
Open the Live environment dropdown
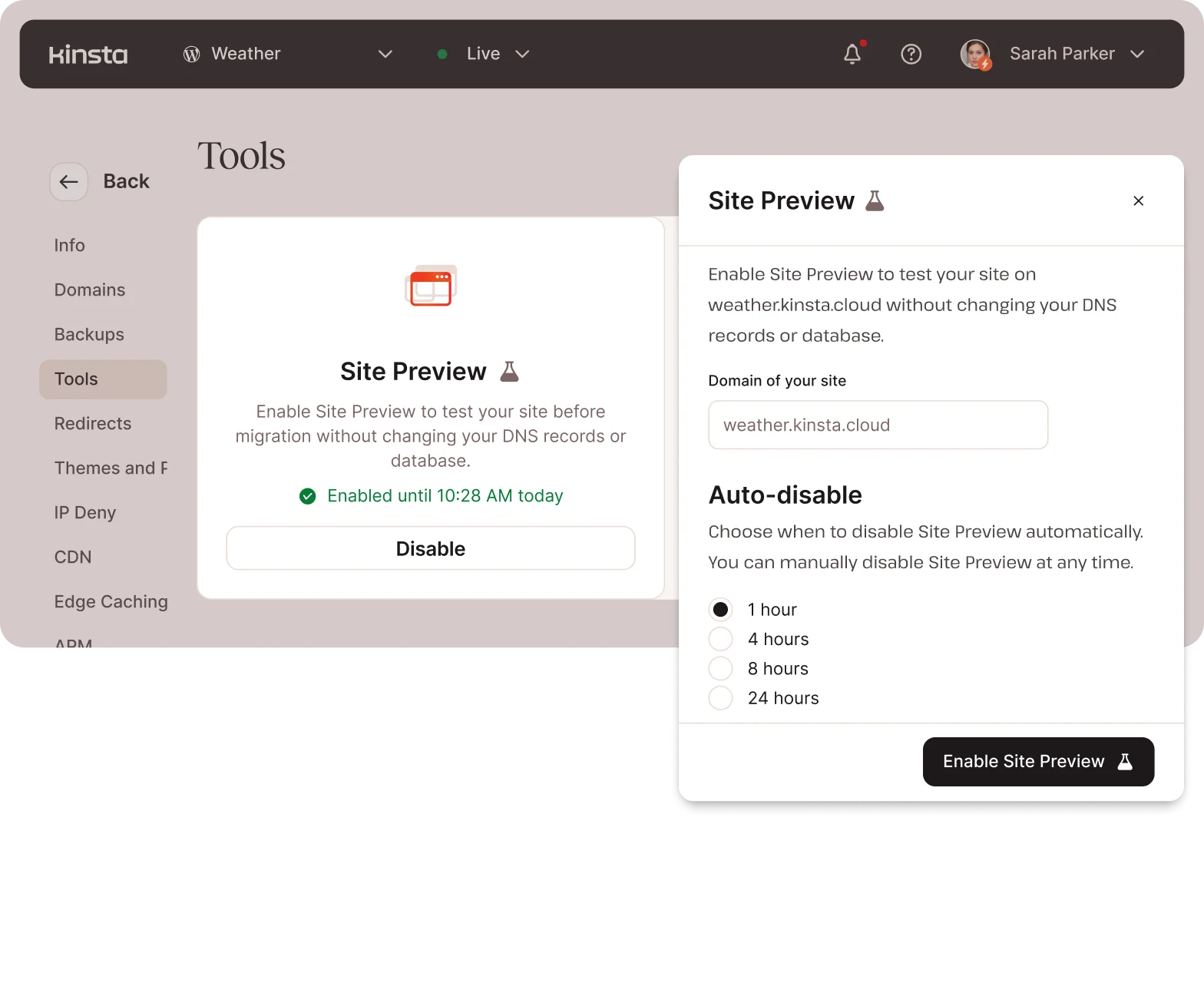tap(522, 54)
